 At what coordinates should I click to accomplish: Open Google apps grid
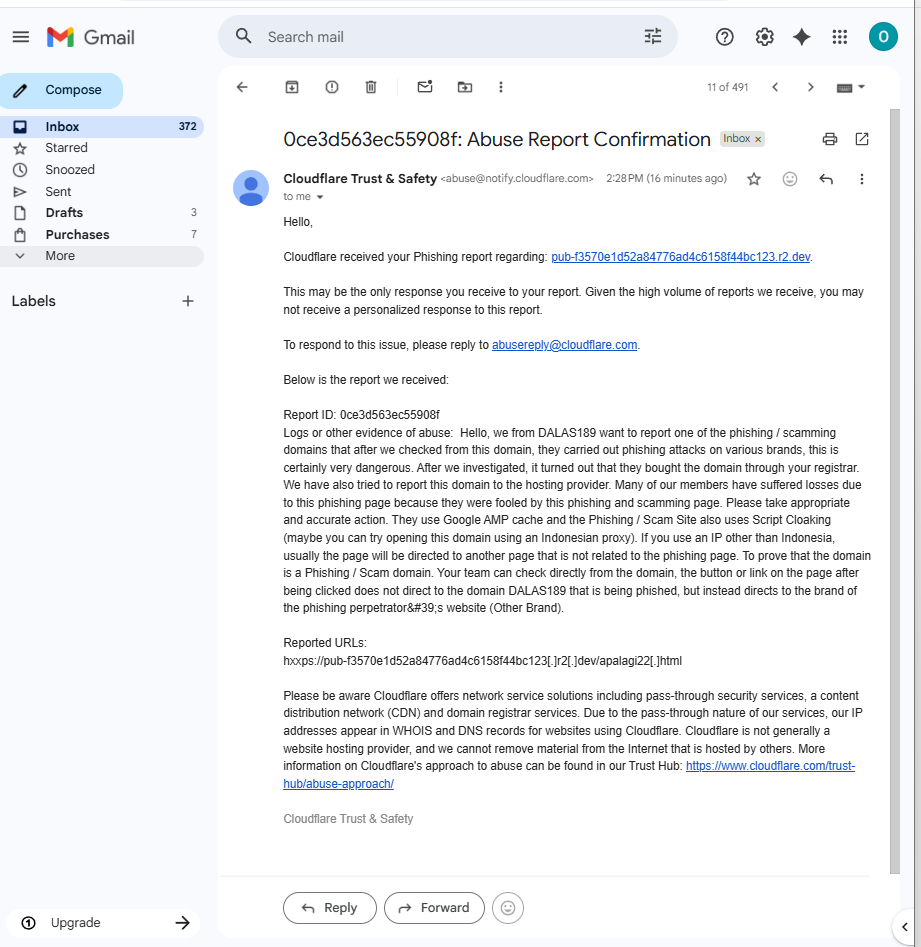click(x=839, y=37)
